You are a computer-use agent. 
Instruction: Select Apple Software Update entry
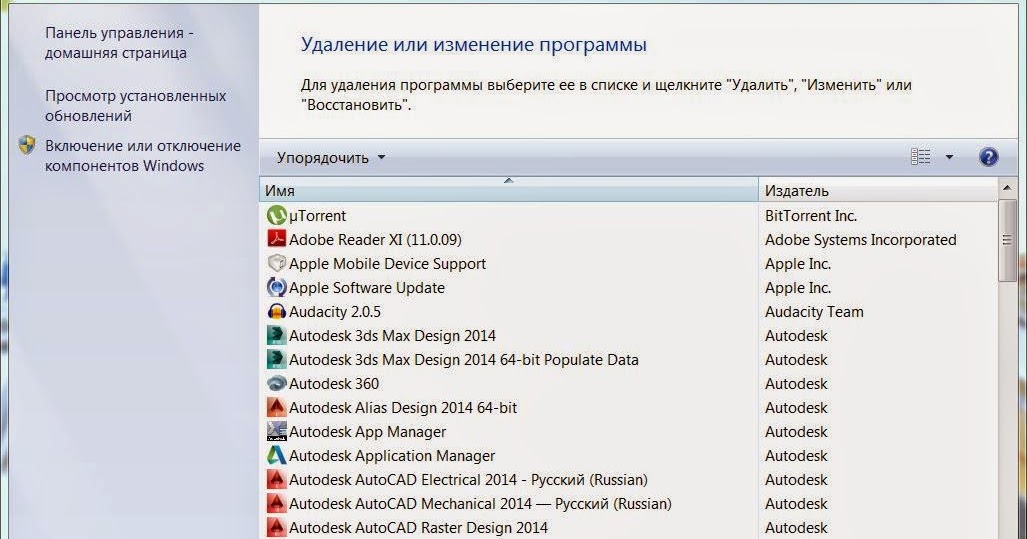click(367, 288)
